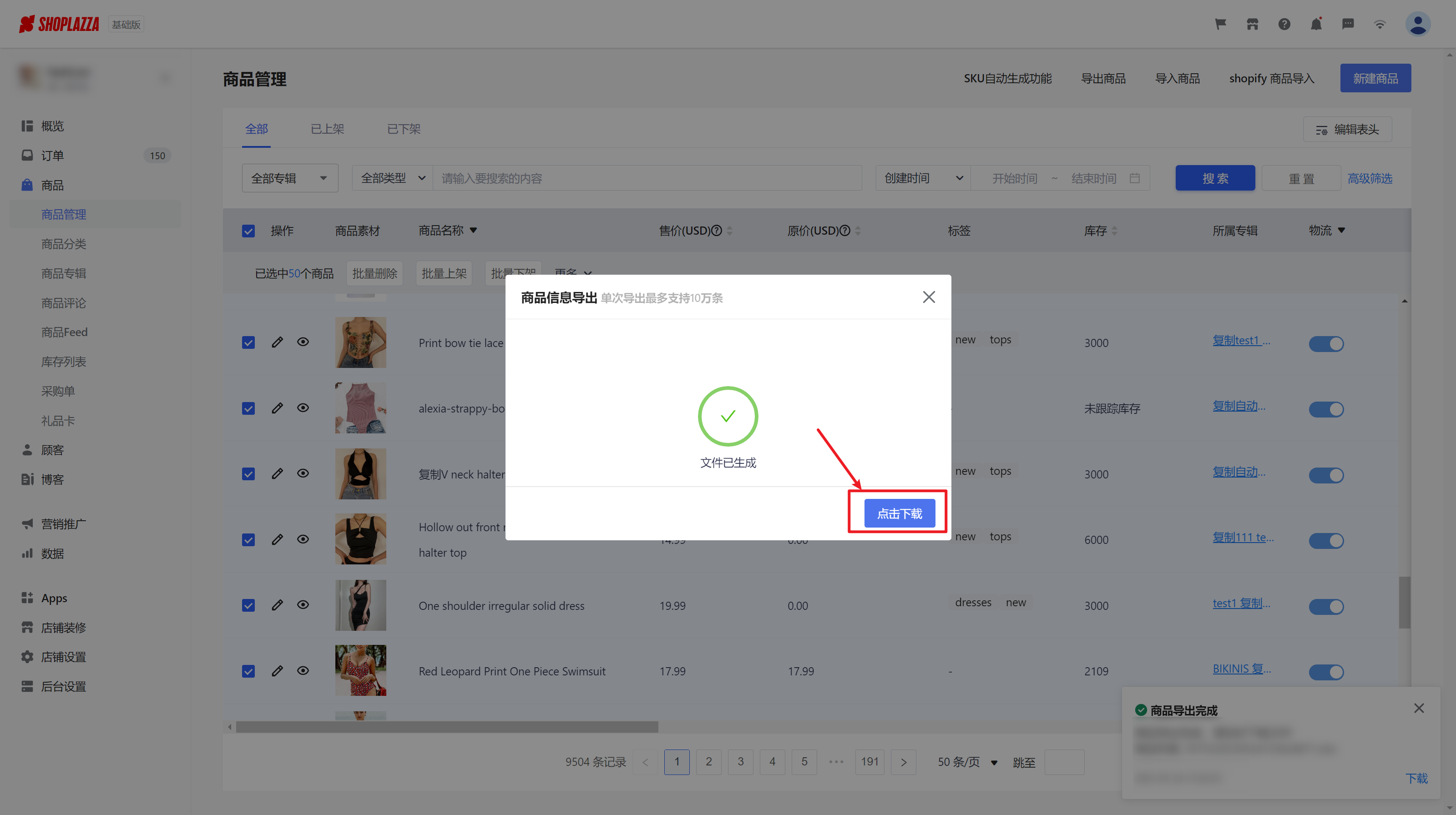The image size is (1456, 815).
Task: Preview the Red Leopard Print Swimsuit
Action: [303, 671]
